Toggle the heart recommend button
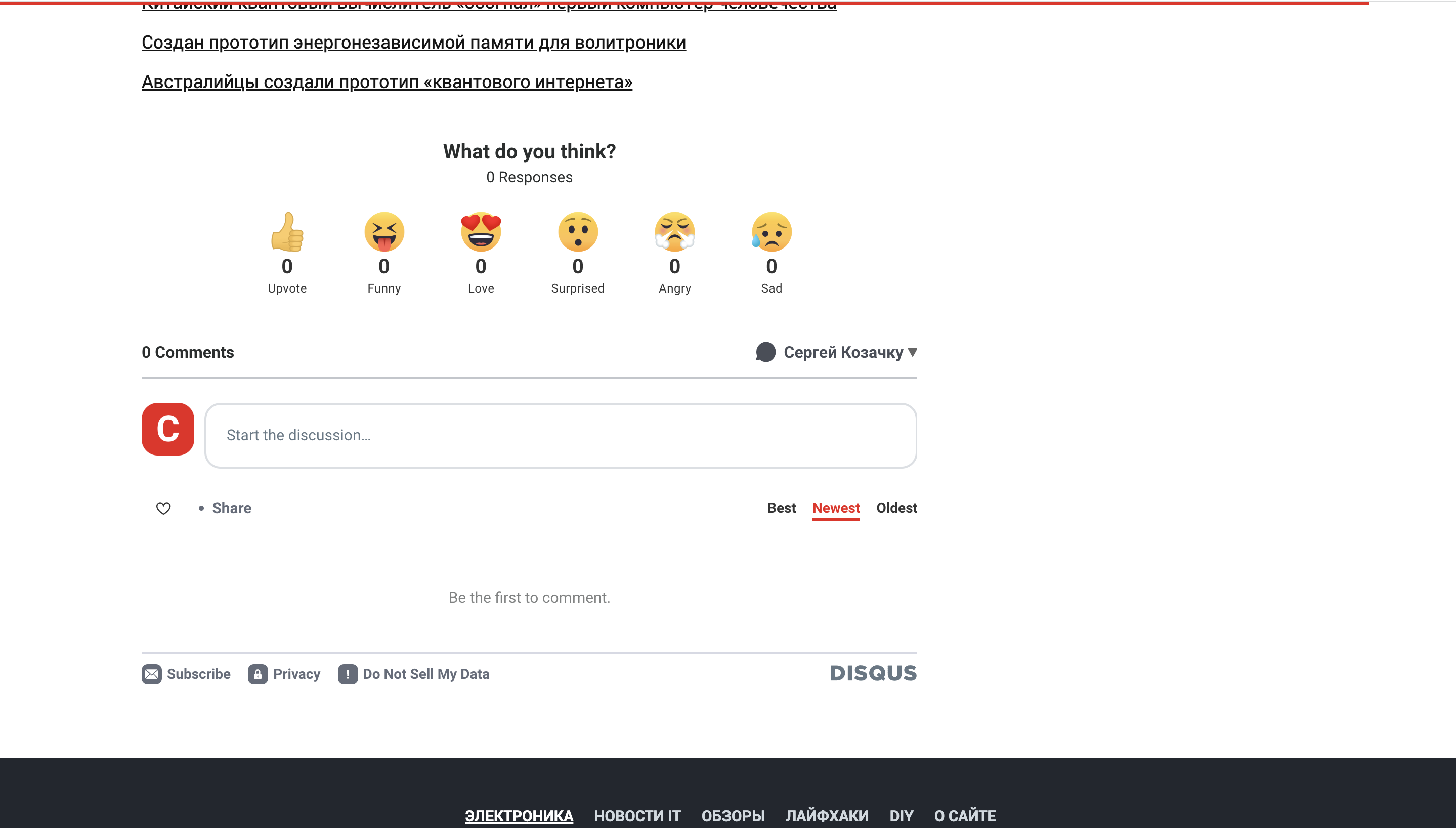Screen dimensions: 1456x828 tap(164, 508)
